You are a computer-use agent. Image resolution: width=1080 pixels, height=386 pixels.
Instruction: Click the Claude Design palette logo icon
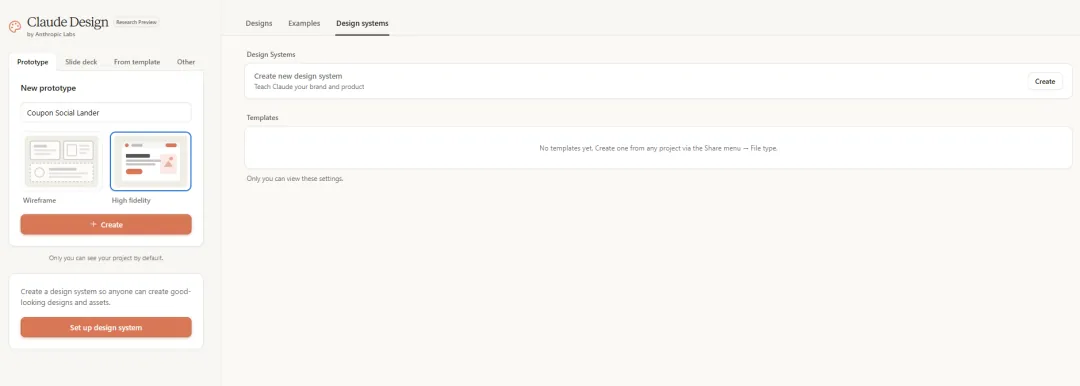click(x=14, y=27)
